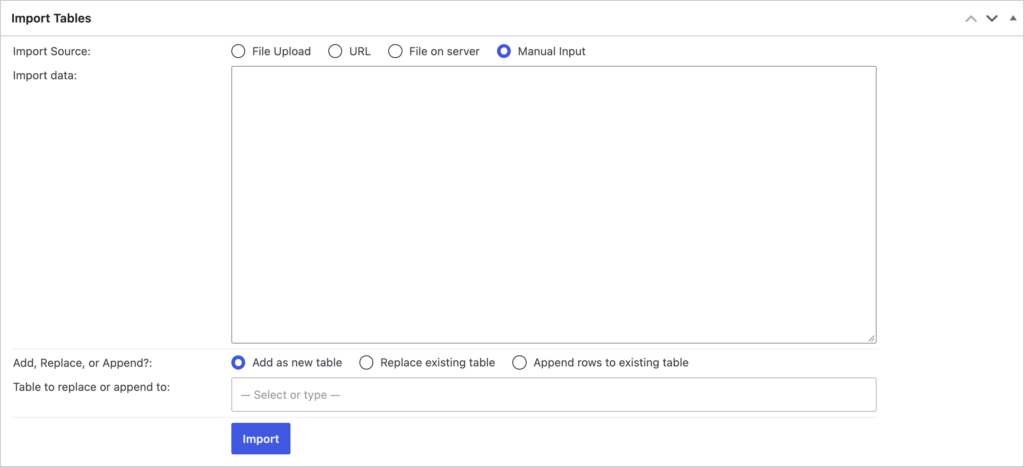Click the Import button
The image size is (1024, 467).
pyautogui.click(x=261, y=439)
